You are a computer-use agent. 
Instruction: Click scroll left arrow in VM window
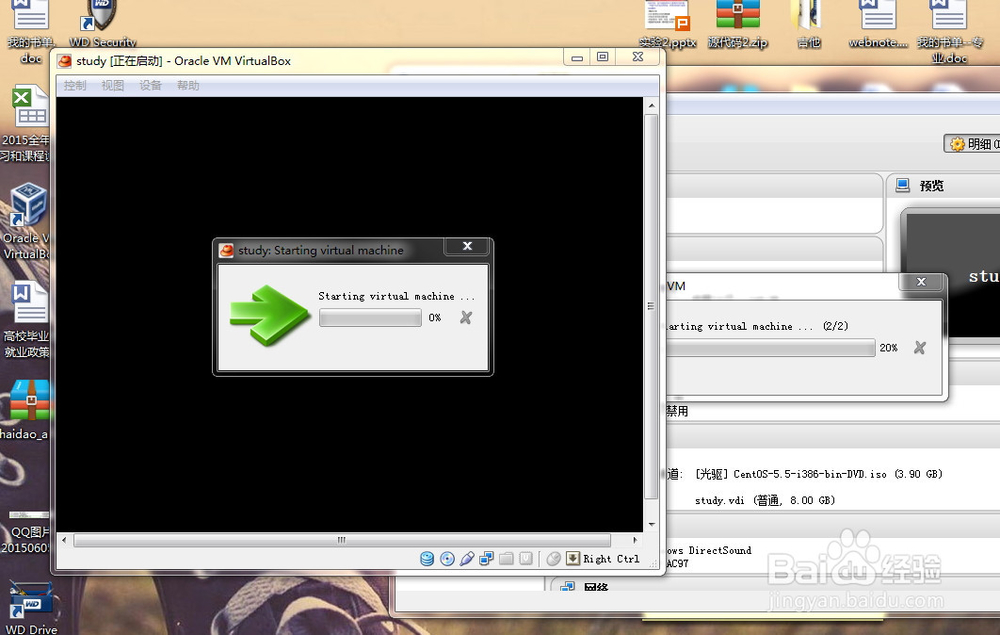pos(64,540)
